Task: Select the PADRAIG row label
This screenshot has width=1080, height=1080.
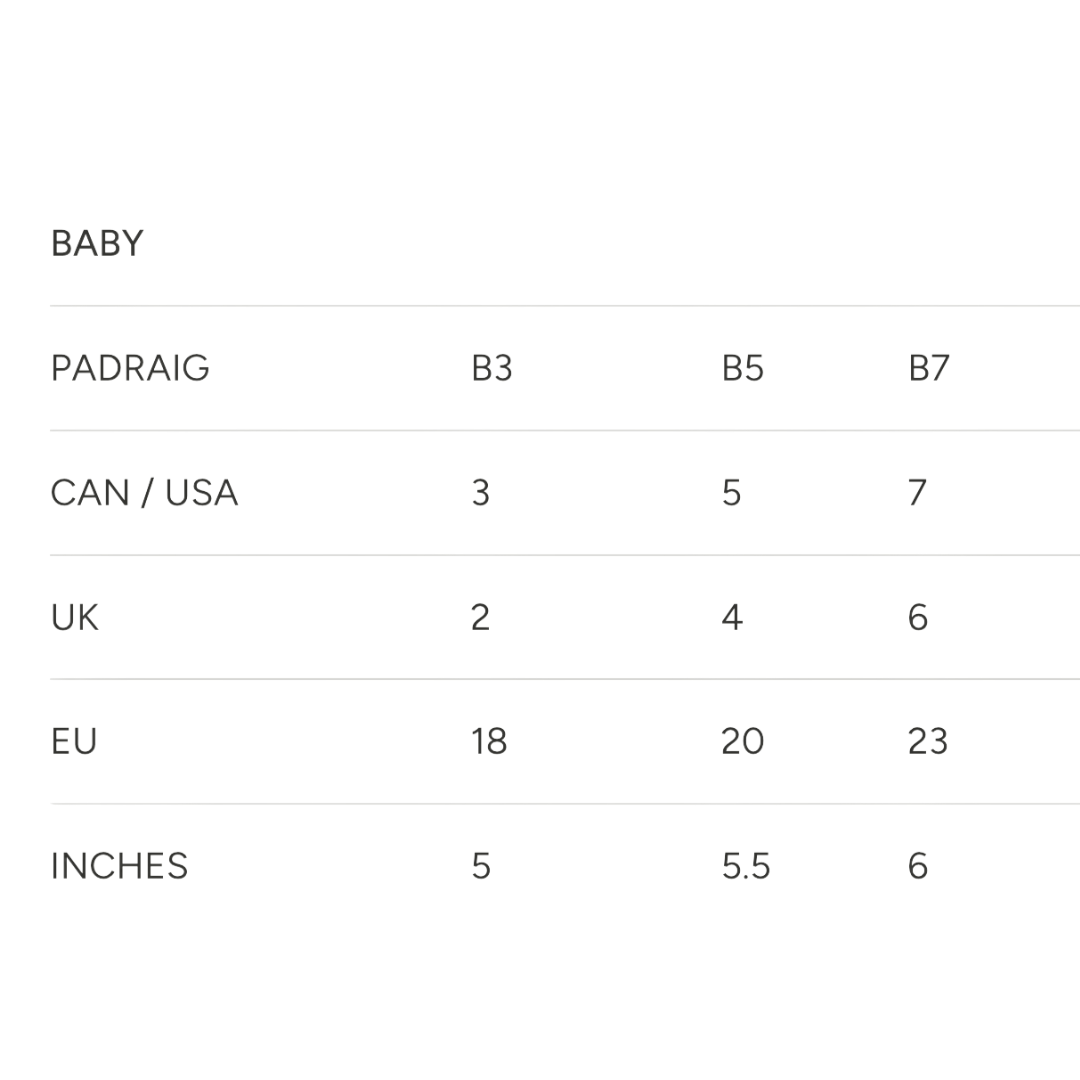Action: (130, 368)
